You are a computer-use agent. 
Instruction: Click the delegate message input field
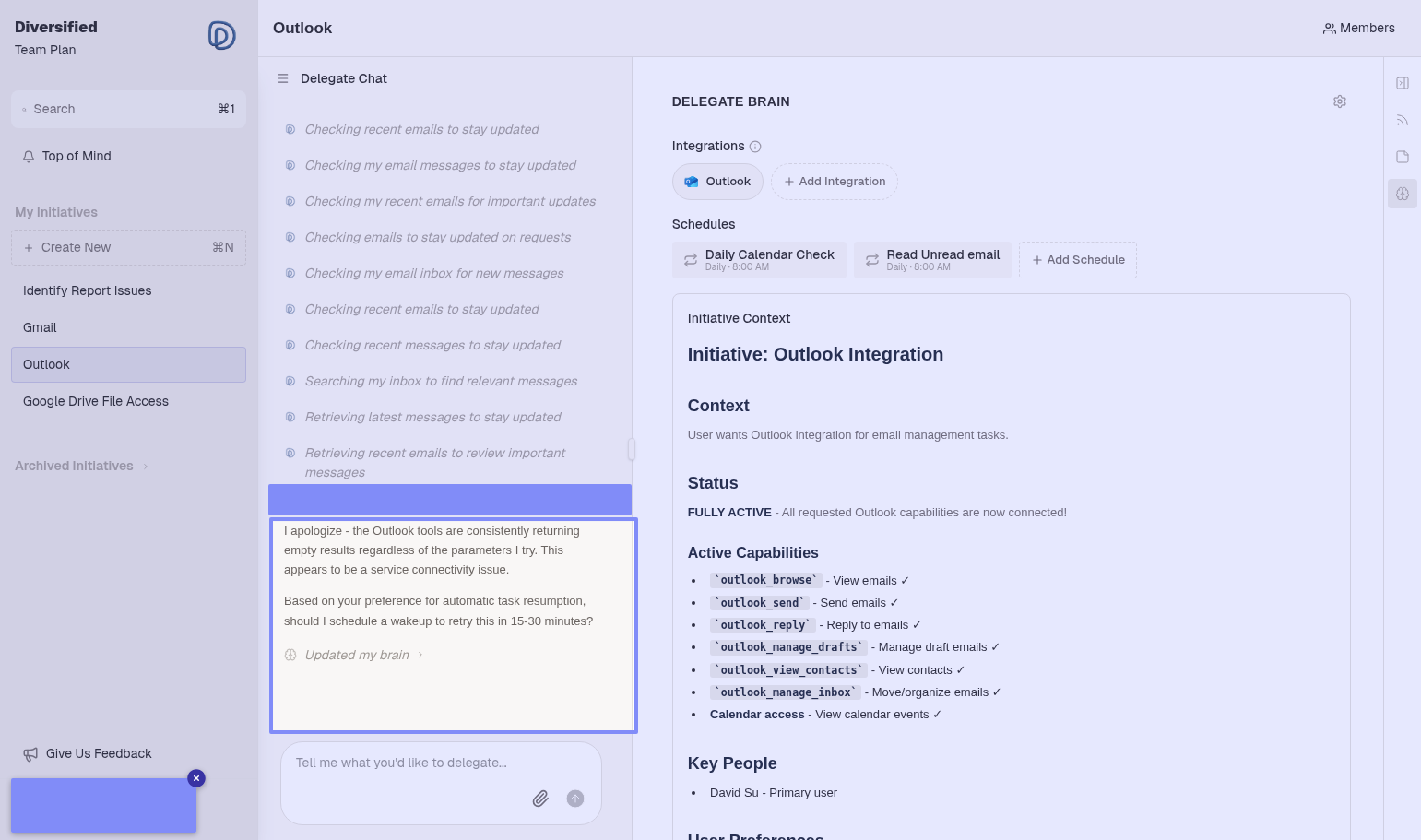click(x=406, y=763)
